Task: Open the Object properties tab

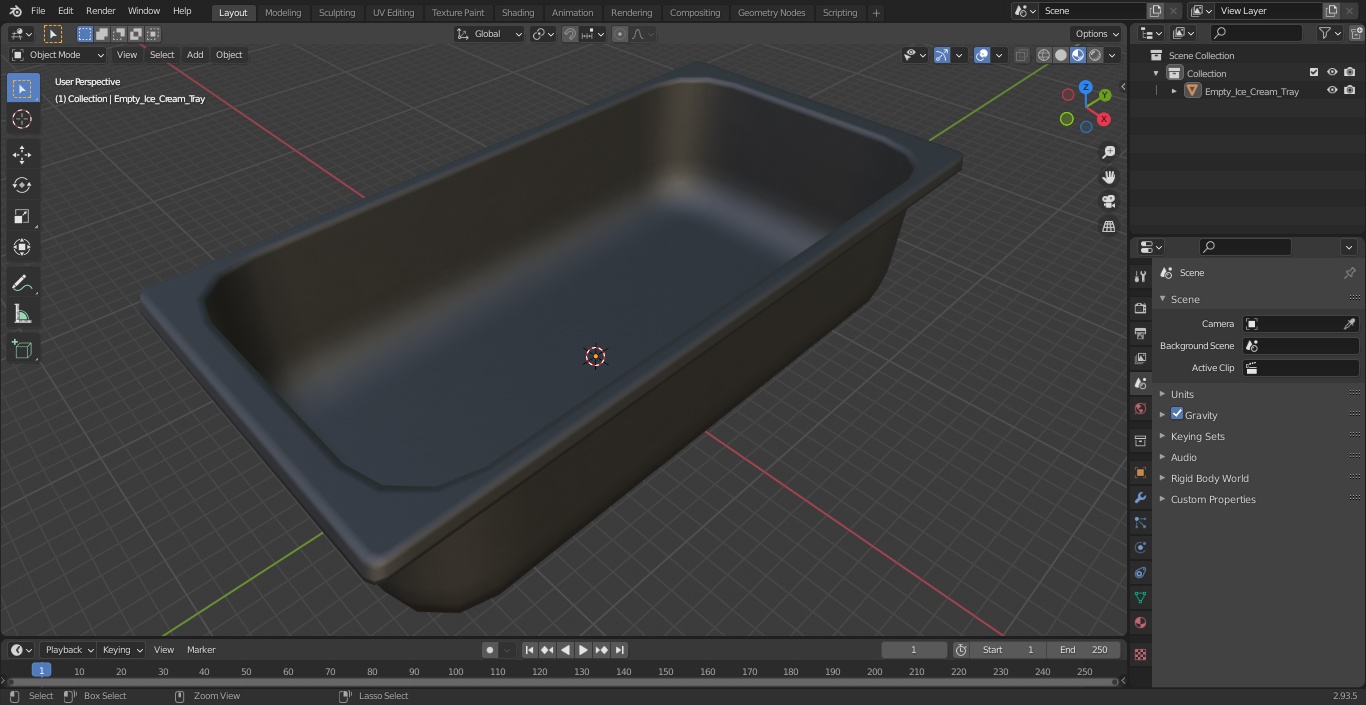Action: [1140, 472]
